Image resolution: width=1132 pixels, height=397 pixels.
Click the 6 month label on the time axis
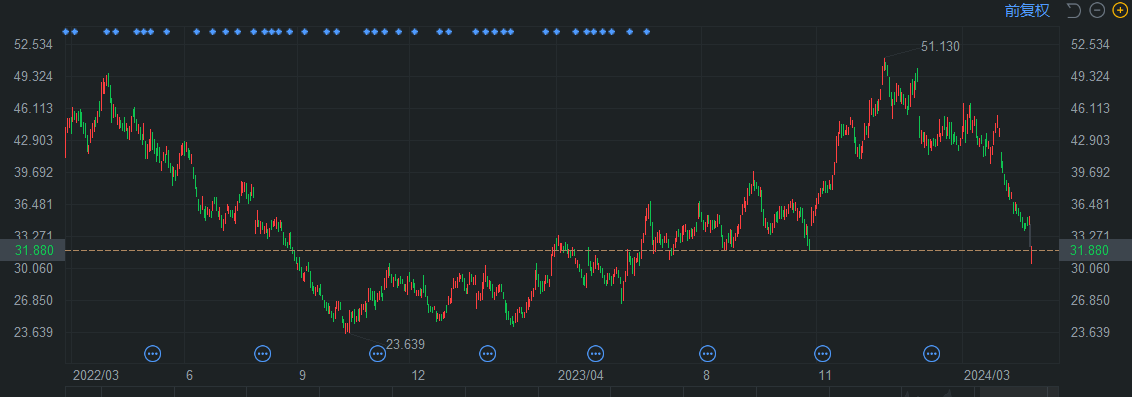(190, 375)
